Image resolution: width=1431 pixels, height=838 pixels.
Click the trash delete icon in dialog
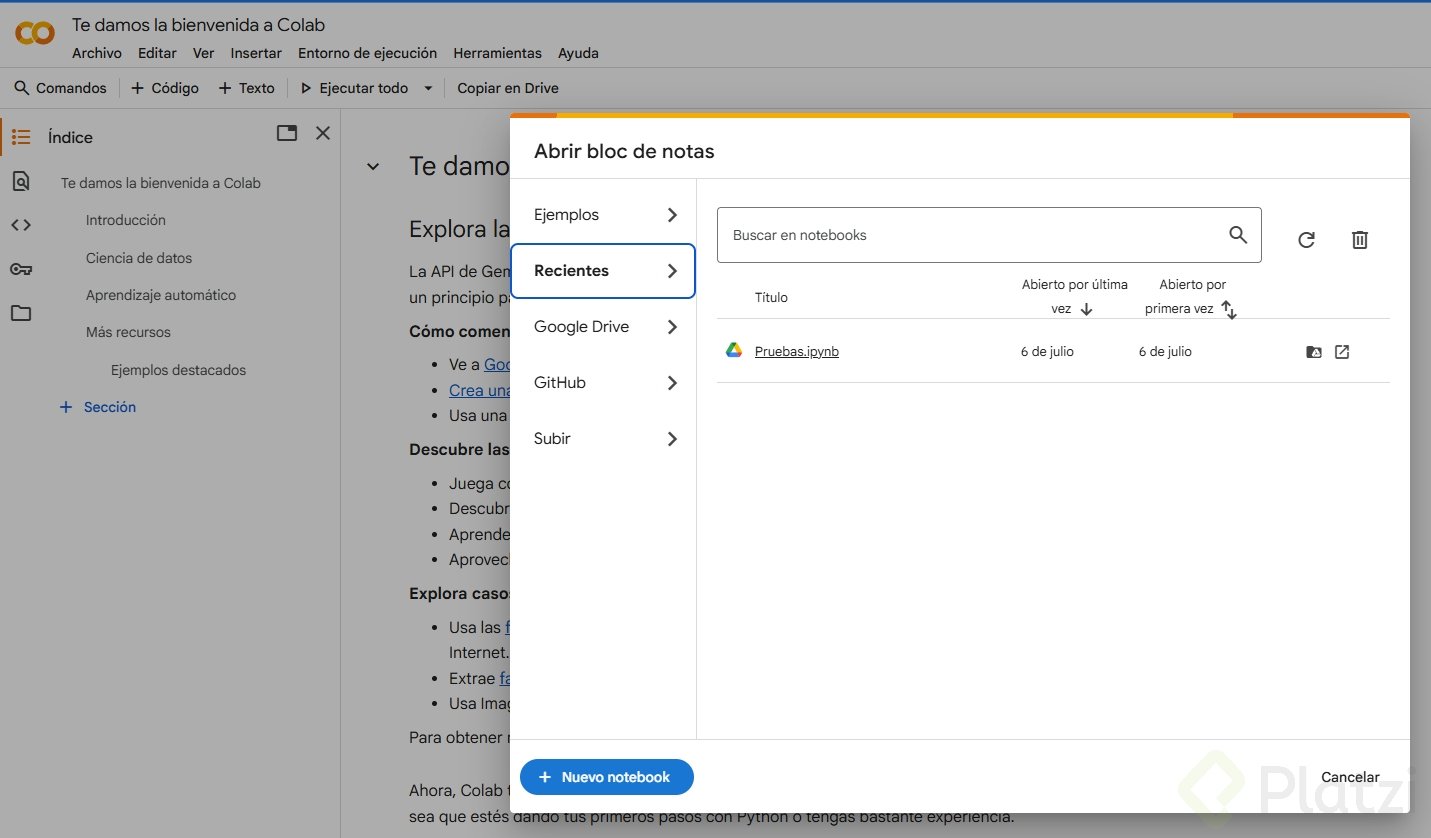(x=1359, y=240)
